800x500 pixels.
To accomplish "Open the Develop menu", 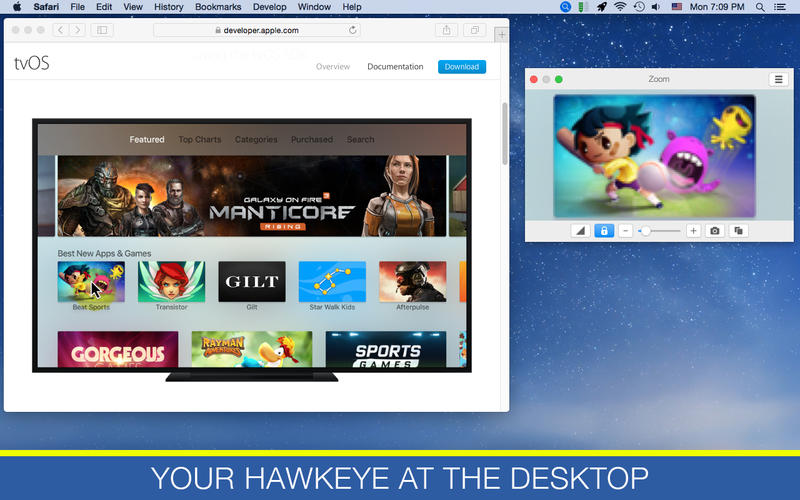I will (269, 7).
